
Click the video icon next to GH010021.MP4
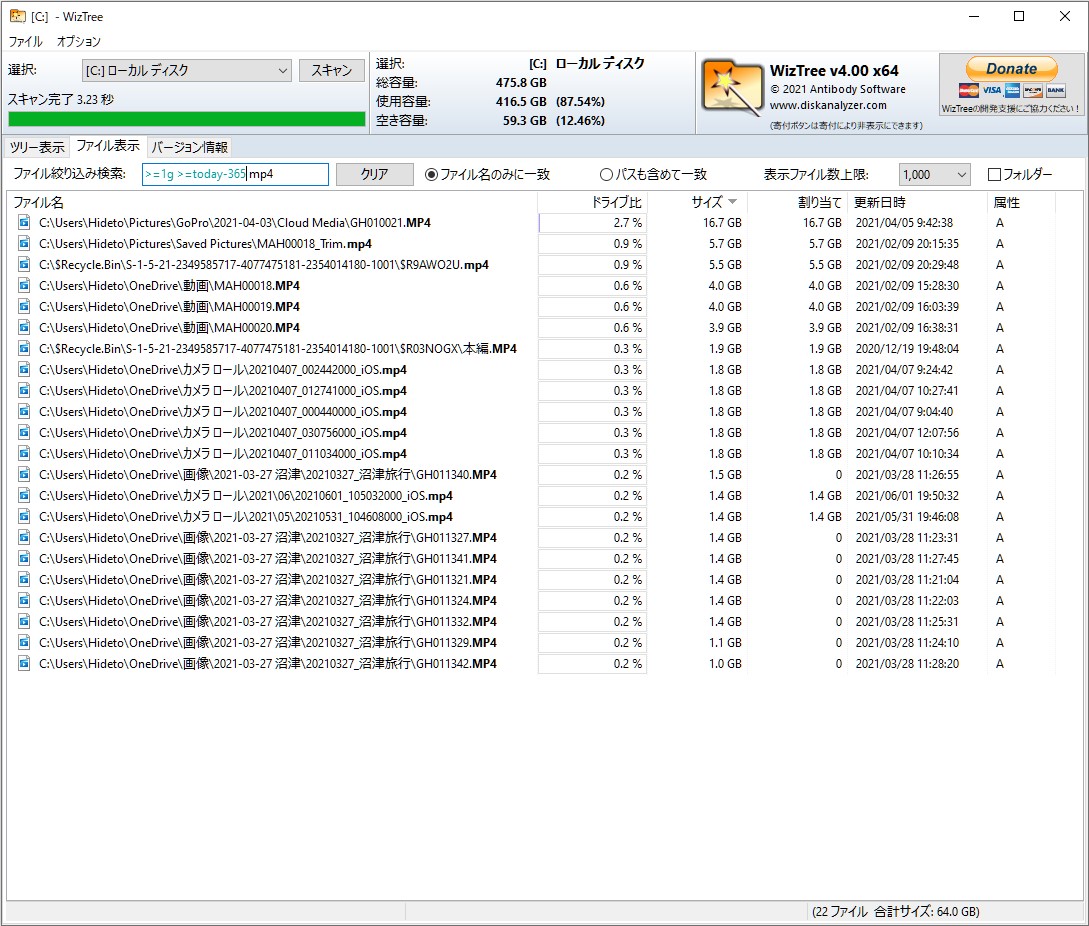point(23,222)
